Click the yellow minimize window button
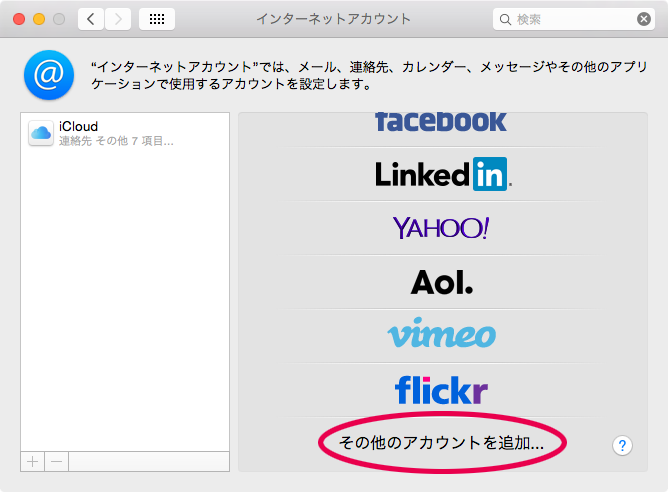Image resolution: width=668 pixels, height=492 pixels. pyautogui.click(x=39, y=19)
